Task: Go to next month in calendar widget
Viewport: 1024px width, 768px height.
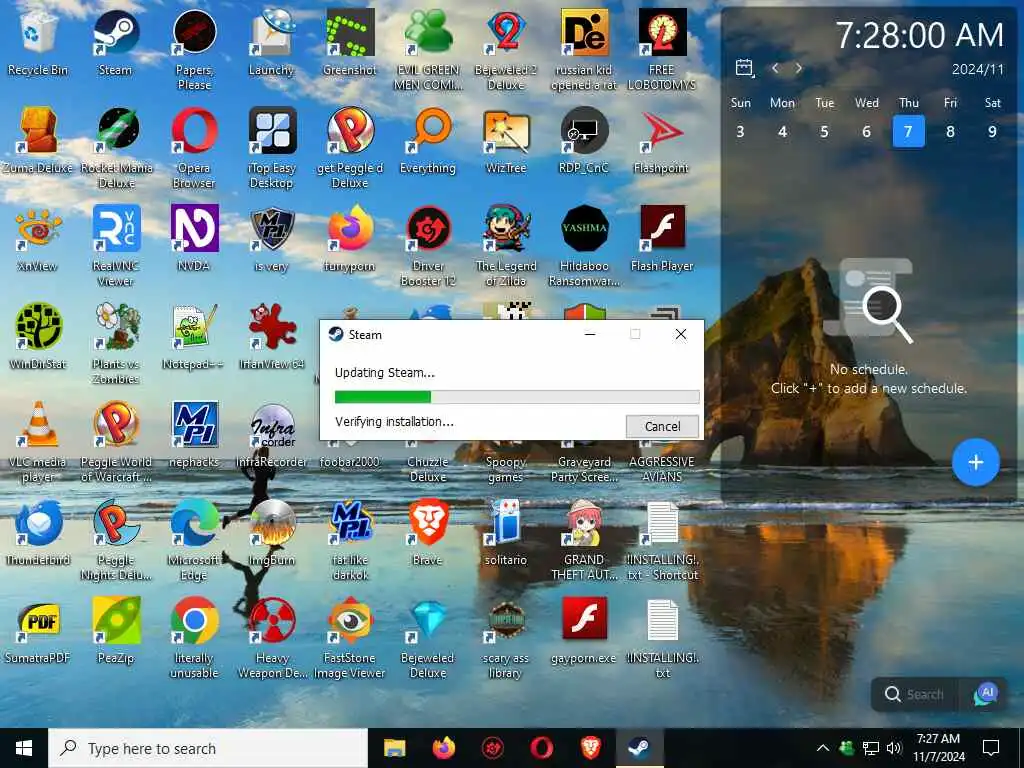Action: (x=798, y=68)
